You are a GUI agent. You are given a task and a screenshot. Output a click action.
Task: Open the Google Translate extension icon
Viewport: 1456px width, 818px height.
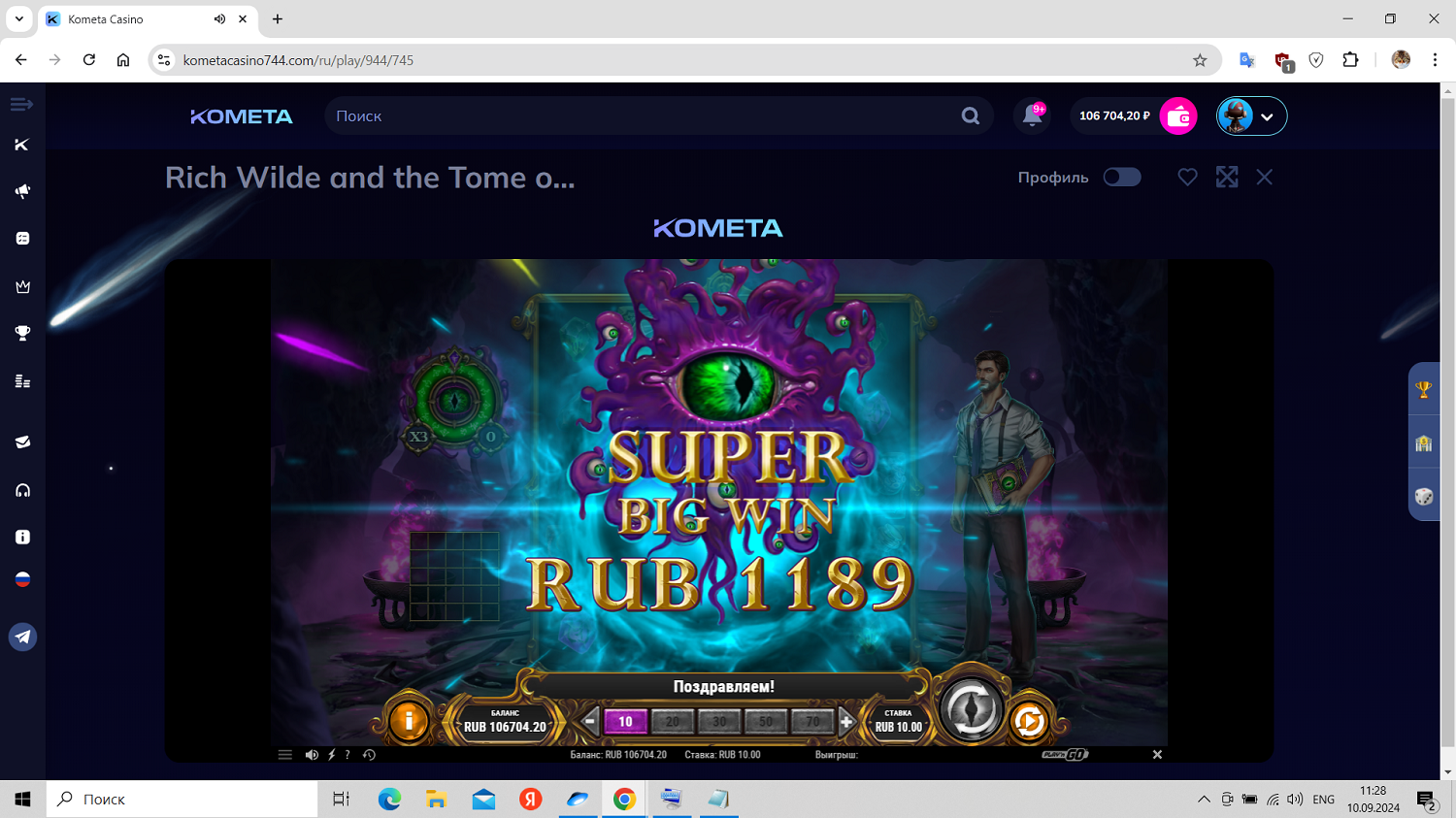[x=1247, y=60]
